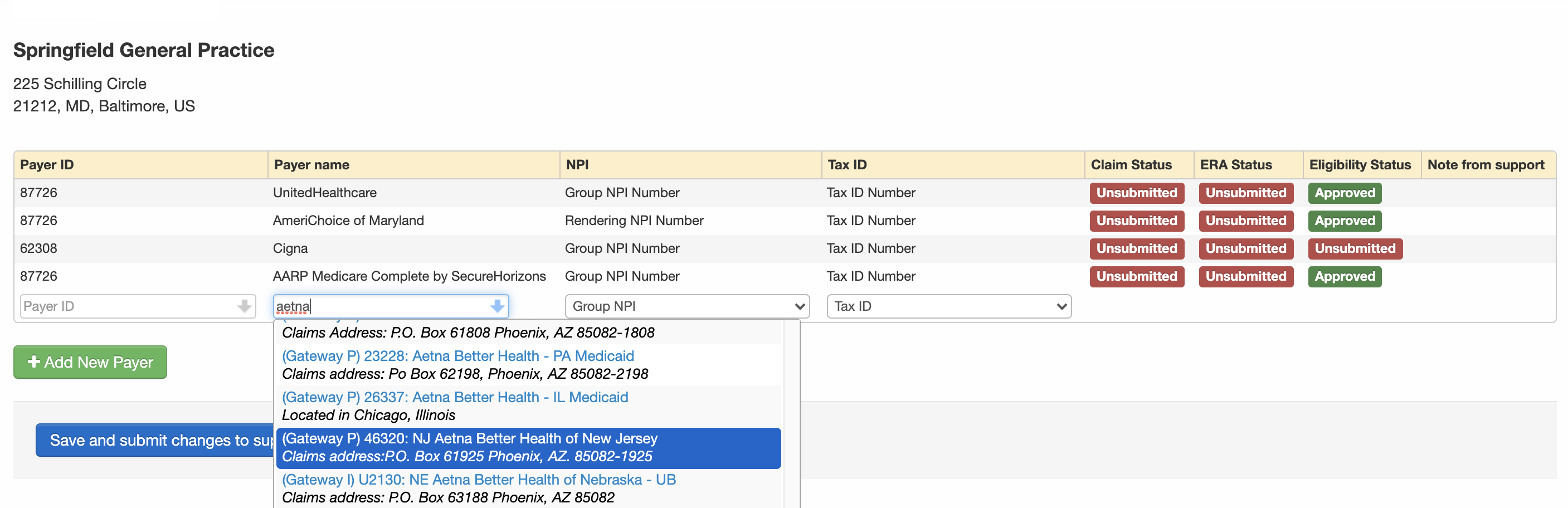Image resolution: width=1568 pixels, height=508 pixels.
Task: Click AARP Medicare Complete Claim Status badge
Action: pos(1136,277)
